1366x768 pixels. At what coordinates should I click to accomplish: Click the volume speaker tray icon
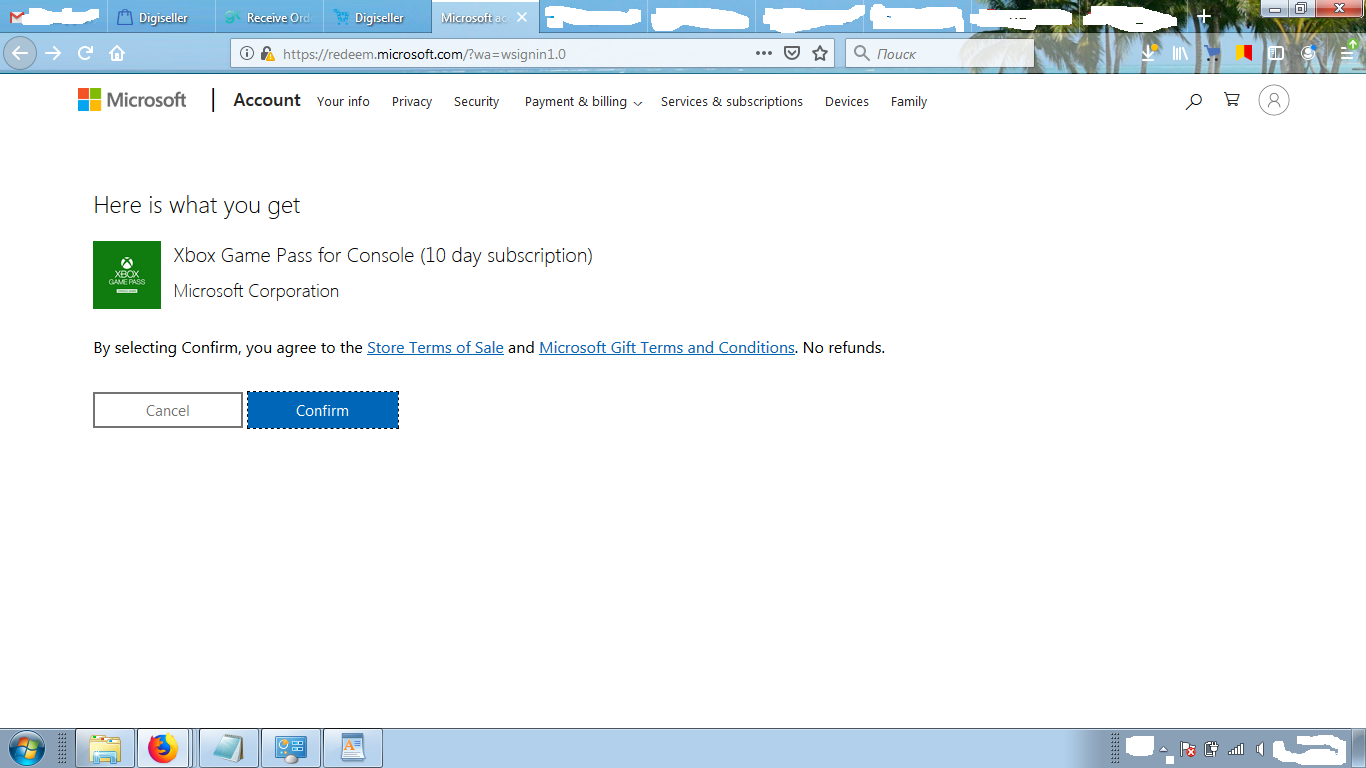tap(1260, 749)
